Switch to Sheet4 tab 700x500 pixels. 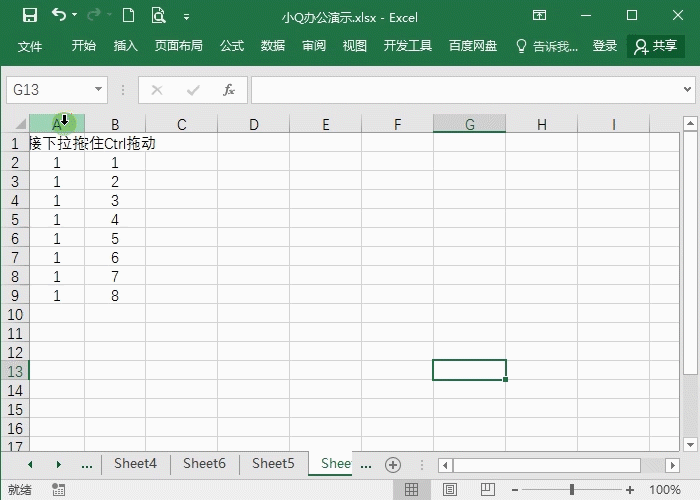click(135, 463)
